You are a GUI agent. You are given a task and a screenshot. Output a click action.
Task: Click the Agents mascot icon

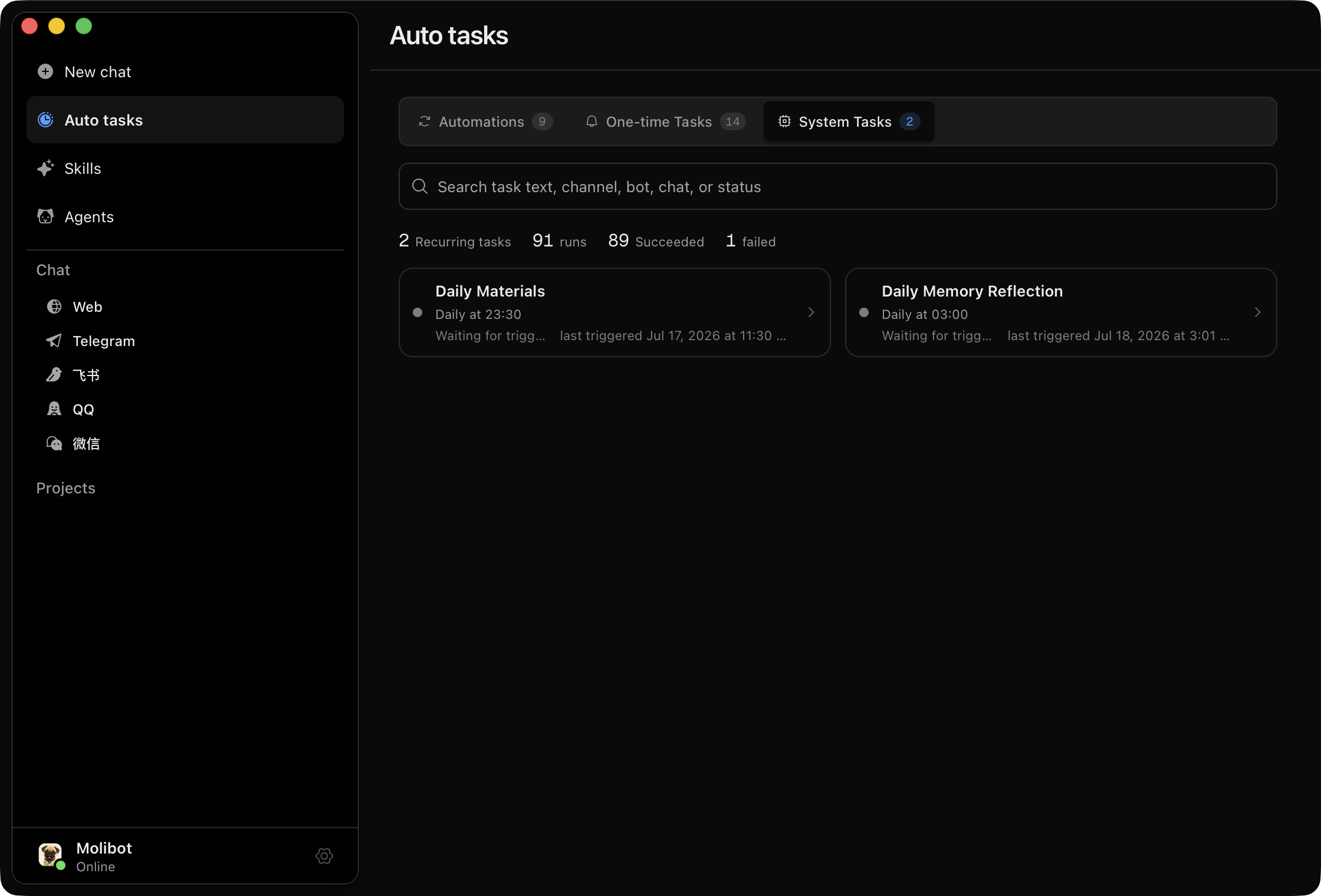click(x=45, y=216)
